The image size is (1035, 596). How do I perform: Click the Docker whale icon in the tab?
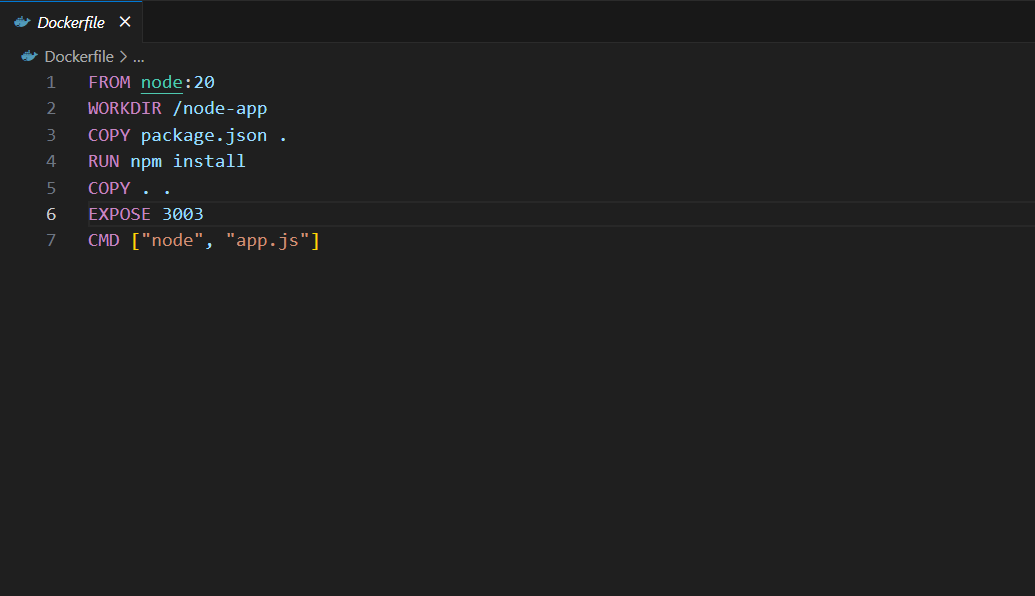coord(22,22)
